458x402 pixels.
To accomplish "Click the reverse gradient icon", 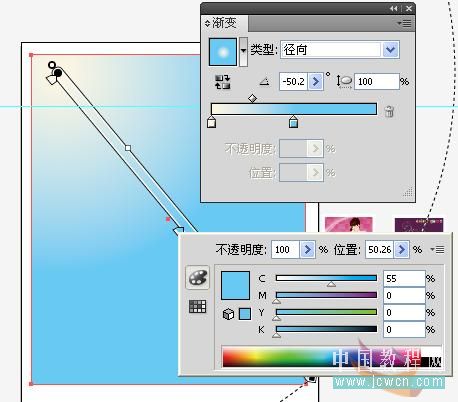I will coord(222,82).
